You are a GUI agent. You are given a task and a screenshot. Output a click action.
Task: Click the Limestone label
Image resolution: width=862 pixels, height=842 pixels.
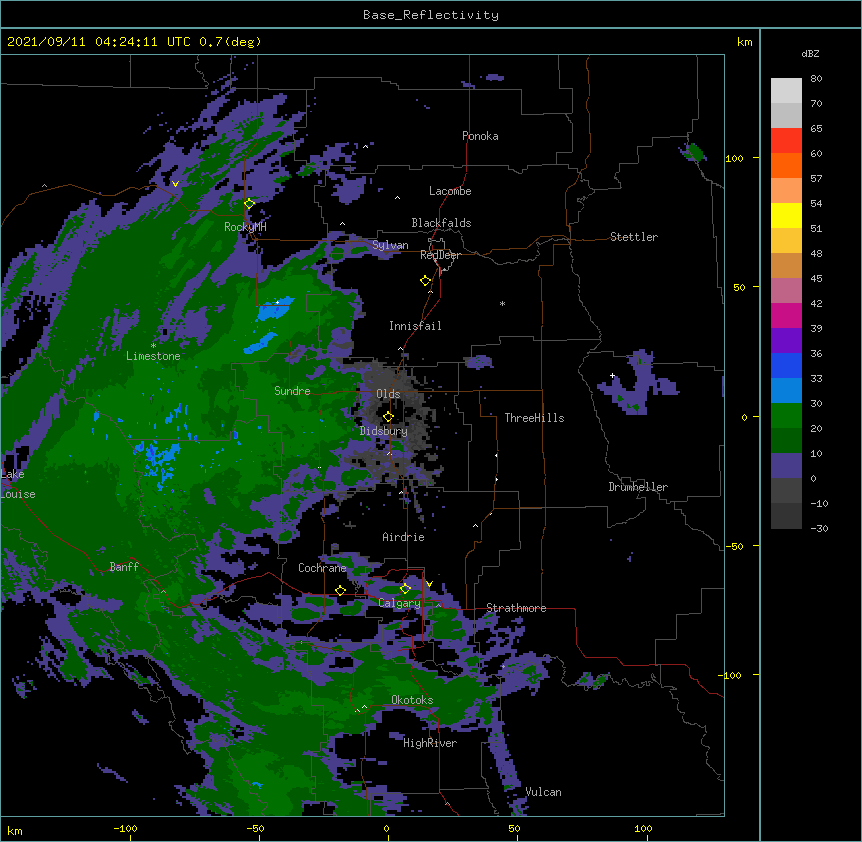(153, 356)
